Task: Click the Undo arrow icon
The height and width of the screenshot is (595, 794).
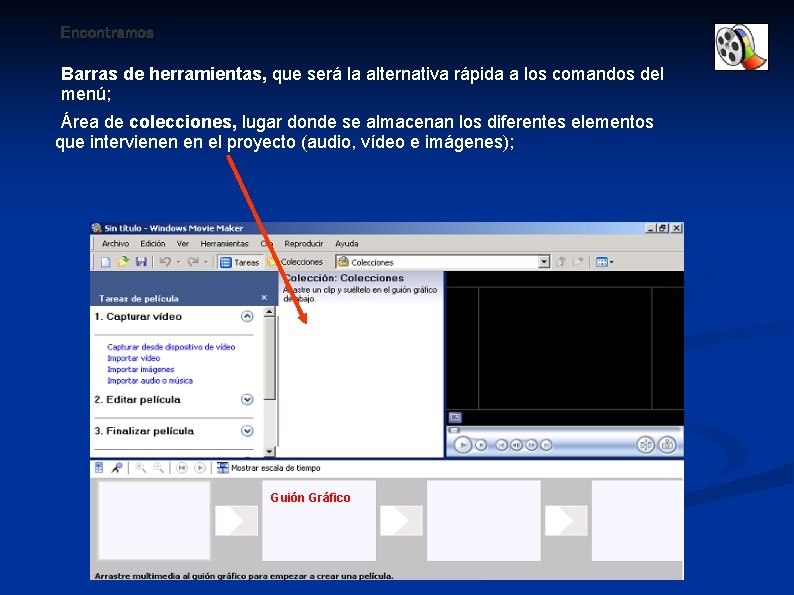Action: coord(165,262)
